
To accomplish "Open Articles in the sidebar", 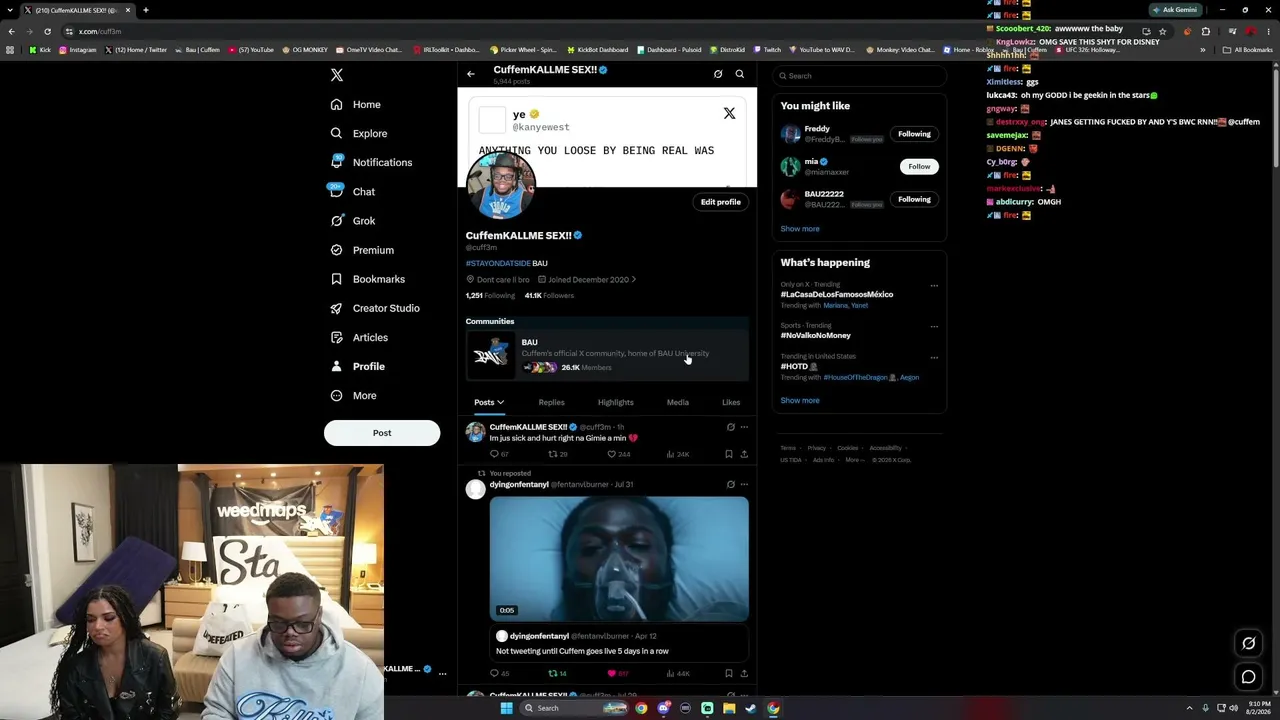I will (359, 337).
